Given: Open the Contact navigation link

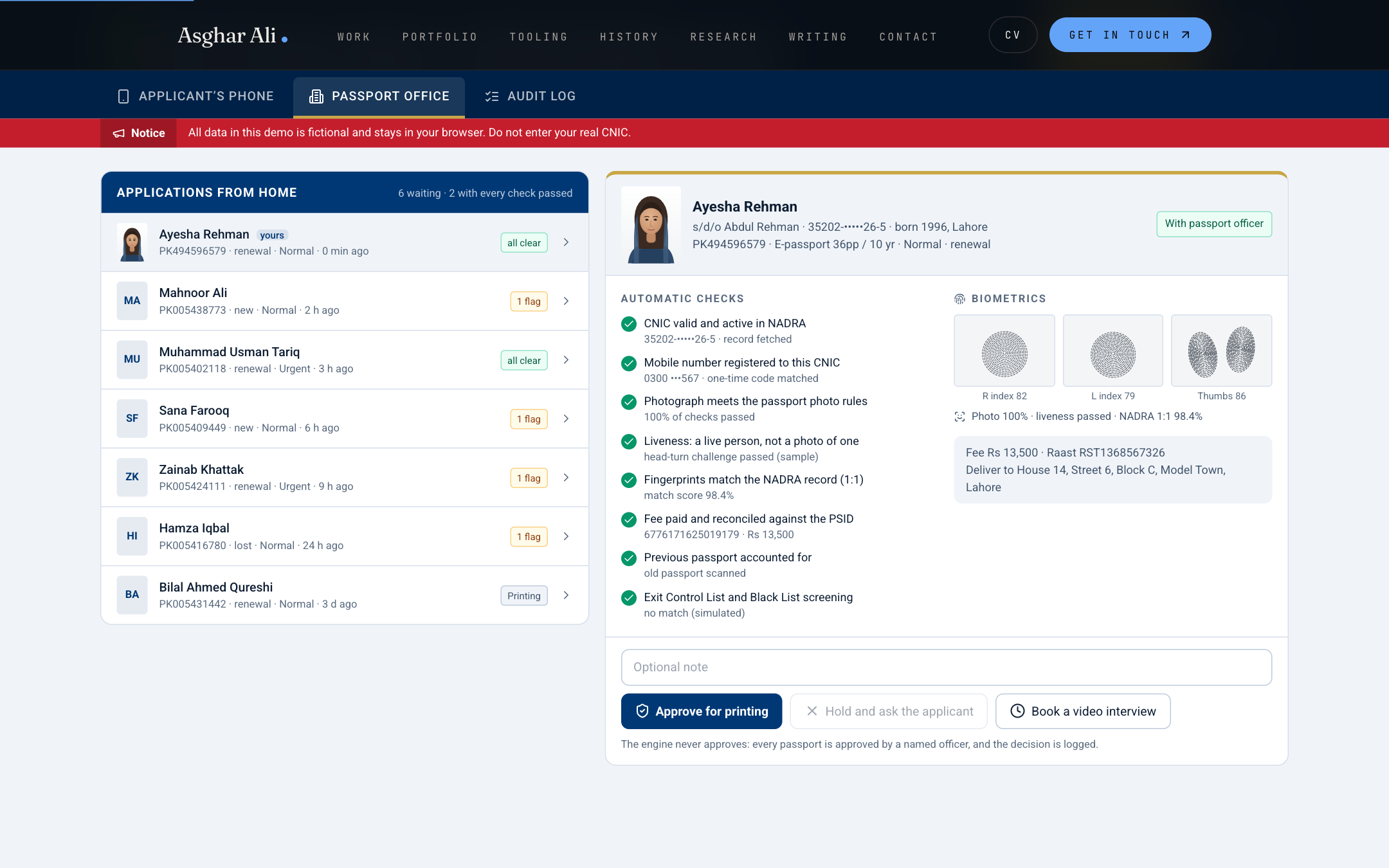Looking at the screenshot, I should click(908, 37).
